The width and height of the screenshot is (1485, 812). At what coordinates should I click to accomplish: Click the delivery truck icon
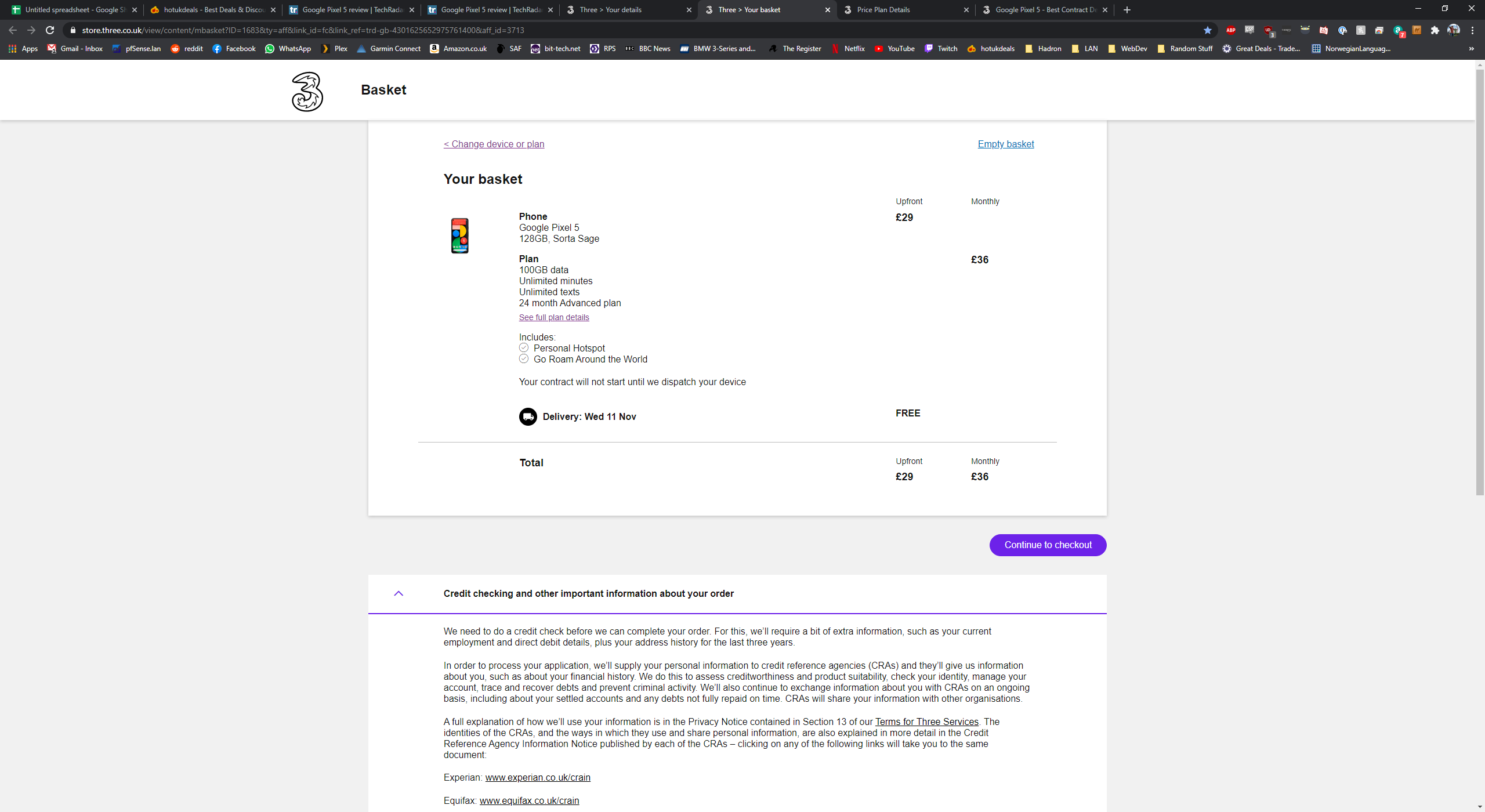[x=528, y=417]
